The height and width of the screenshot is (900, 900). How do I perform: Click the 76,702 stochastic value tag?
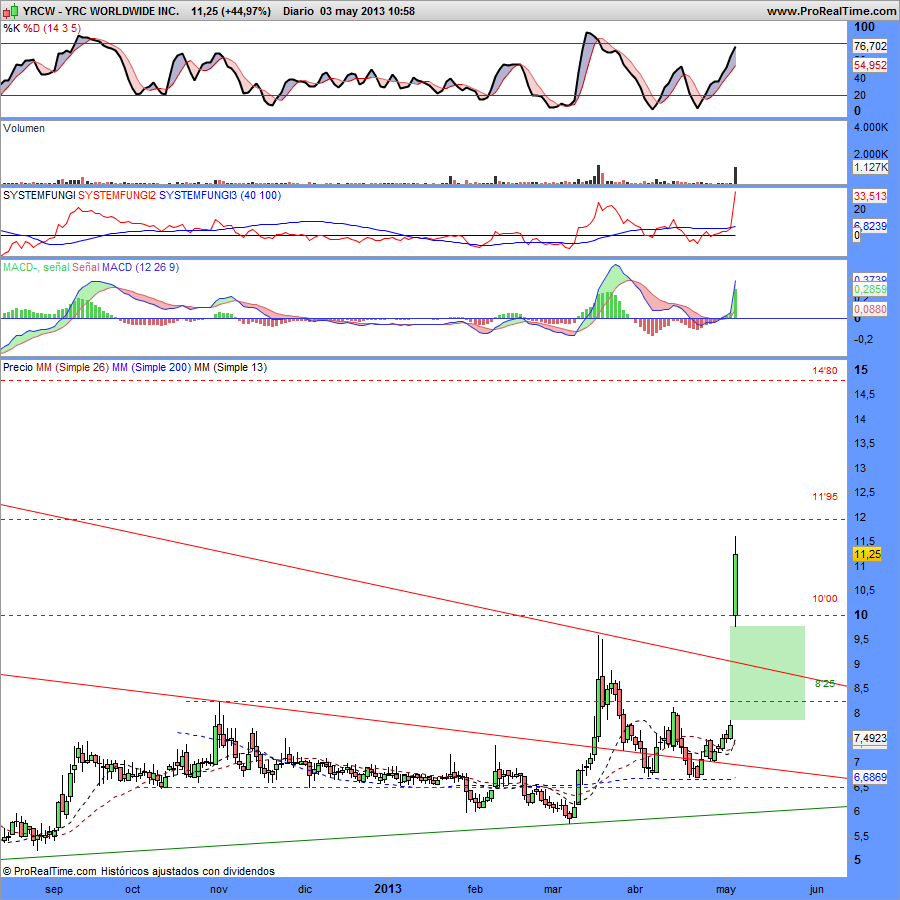click(870, 46)
